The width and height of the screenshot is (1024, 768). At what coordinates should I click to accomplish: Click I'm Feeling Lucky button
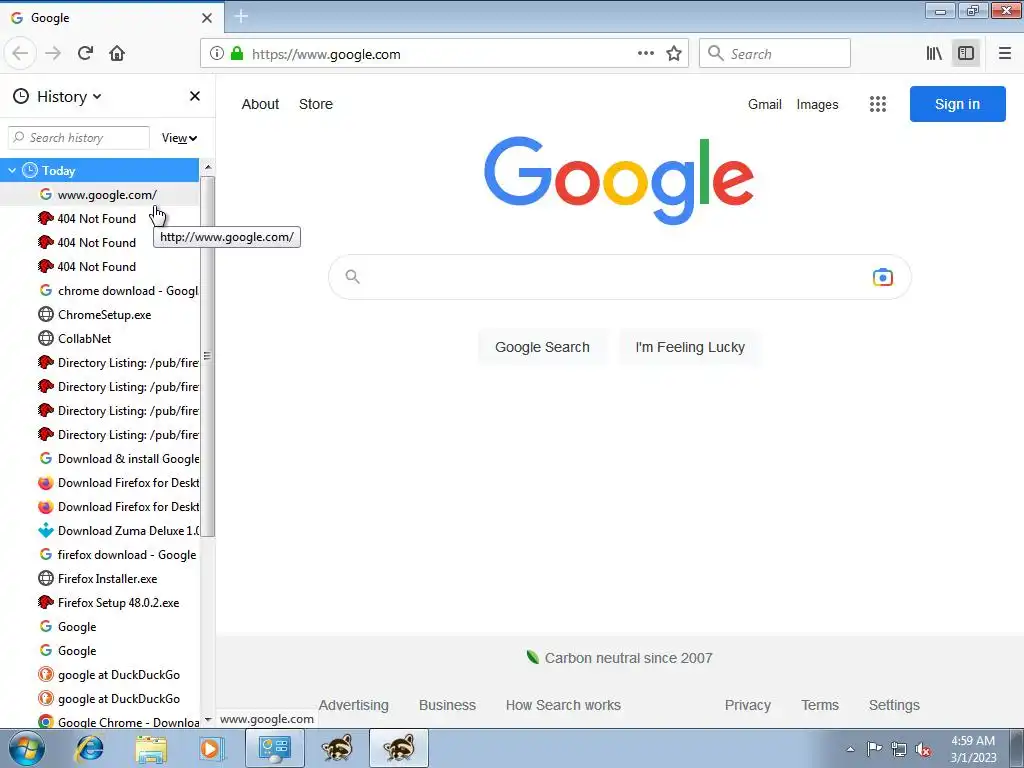(690, 347)
